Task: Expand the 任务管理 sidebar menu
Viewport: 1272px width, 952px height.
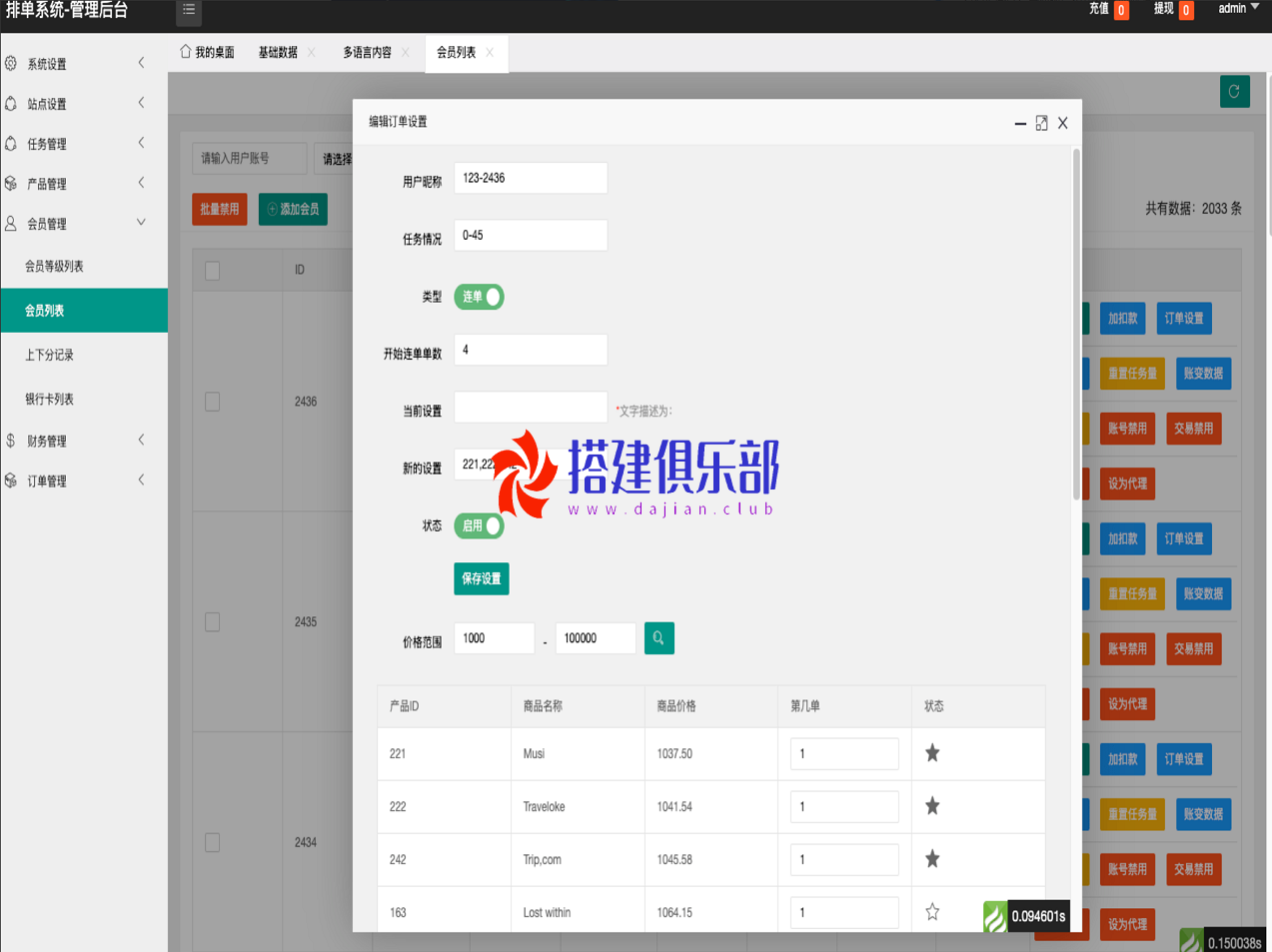Action: tap(141, 143)
